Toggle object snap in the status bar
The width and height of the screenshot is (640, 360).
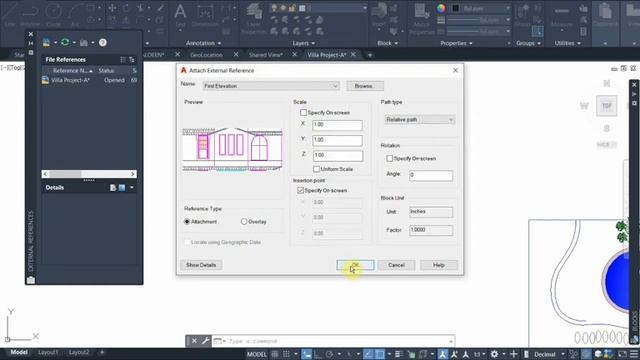click(x=380, y=354)
